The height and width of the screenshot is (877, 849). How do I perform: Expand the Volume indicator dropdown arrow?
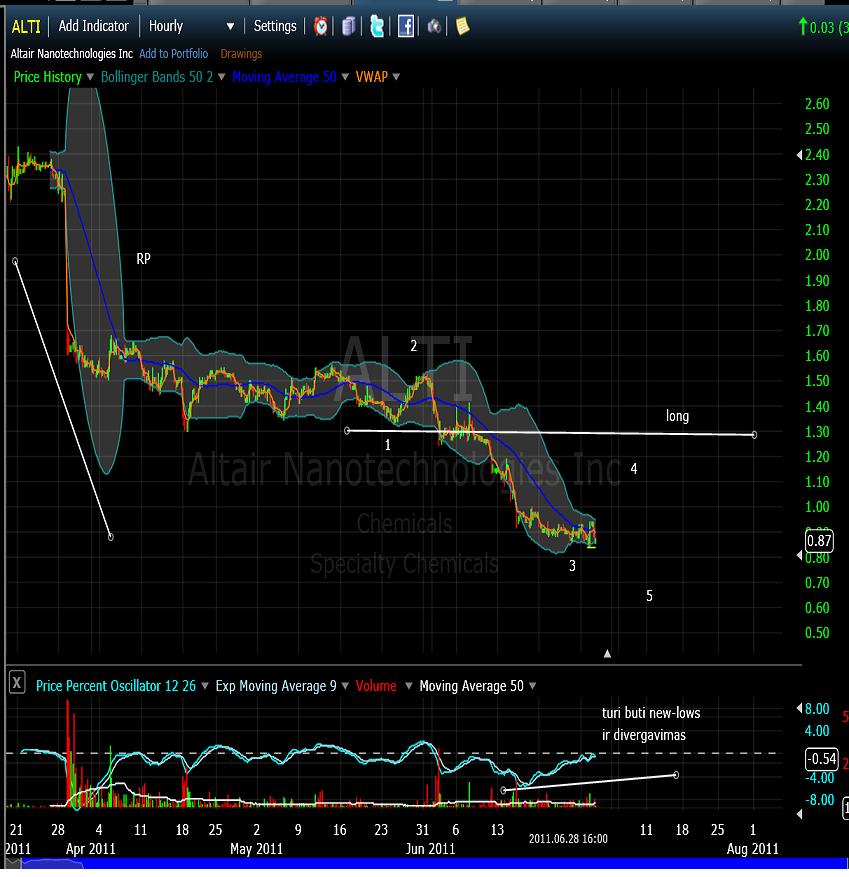(x=409, y=686)
